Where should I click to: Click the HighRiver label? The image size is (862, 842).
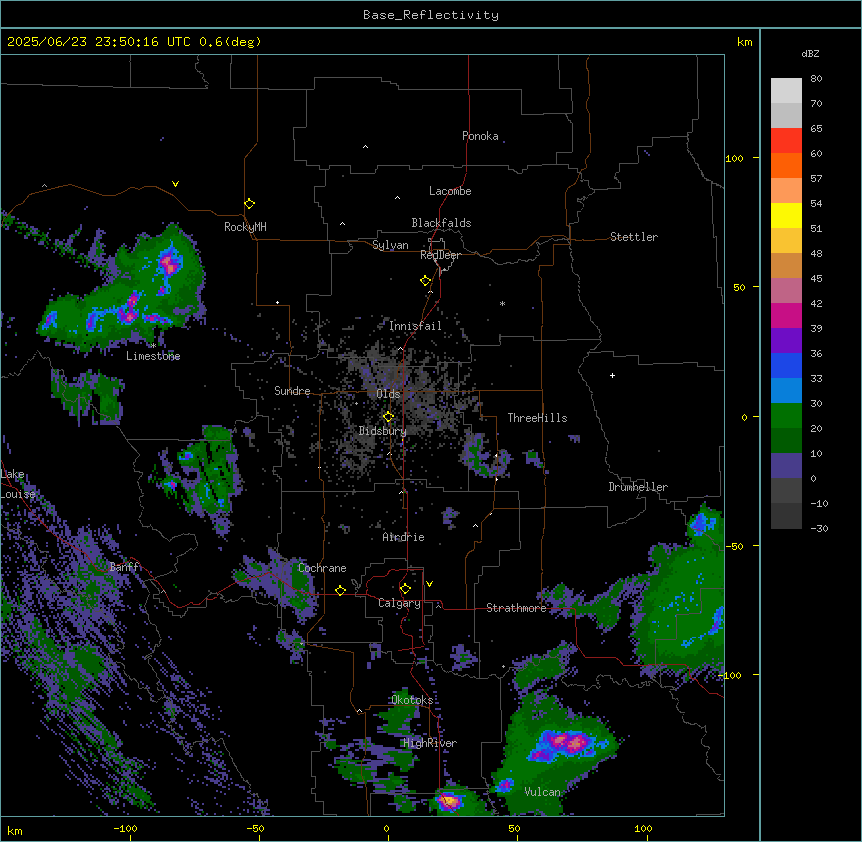point(430,743)
